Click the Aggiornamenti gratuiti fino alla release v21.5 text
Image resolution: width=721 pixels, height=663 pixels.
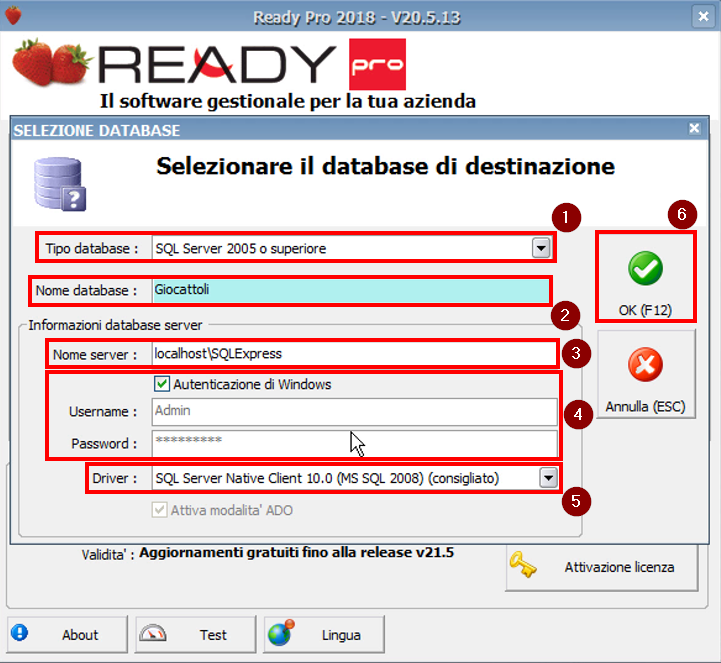click(297, 552)
